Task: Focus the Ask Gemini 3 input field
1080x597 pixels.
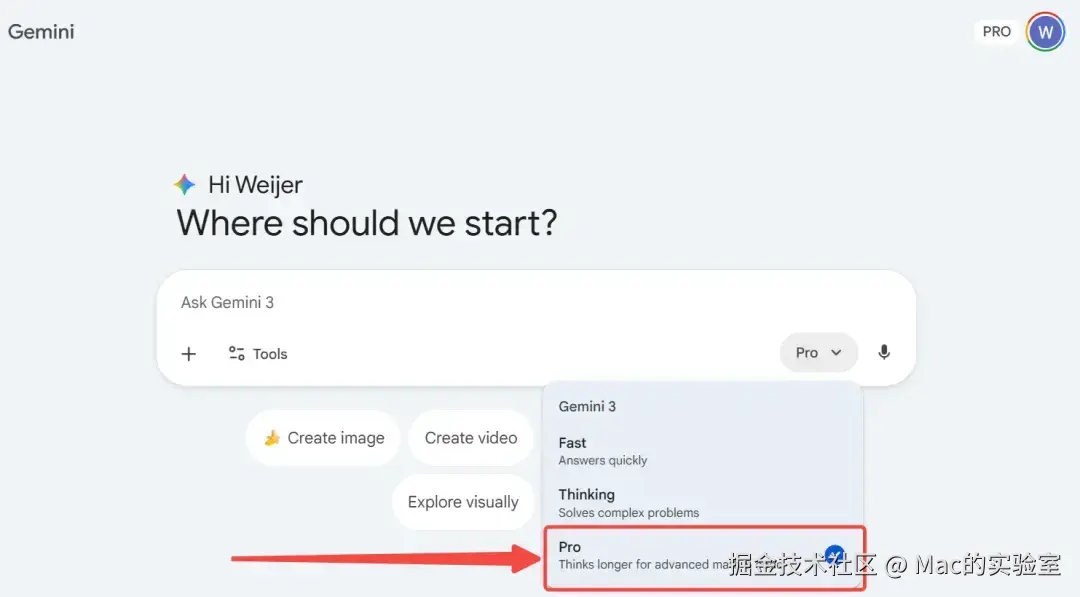Action: pyautogui.click(x=500, y=302)
